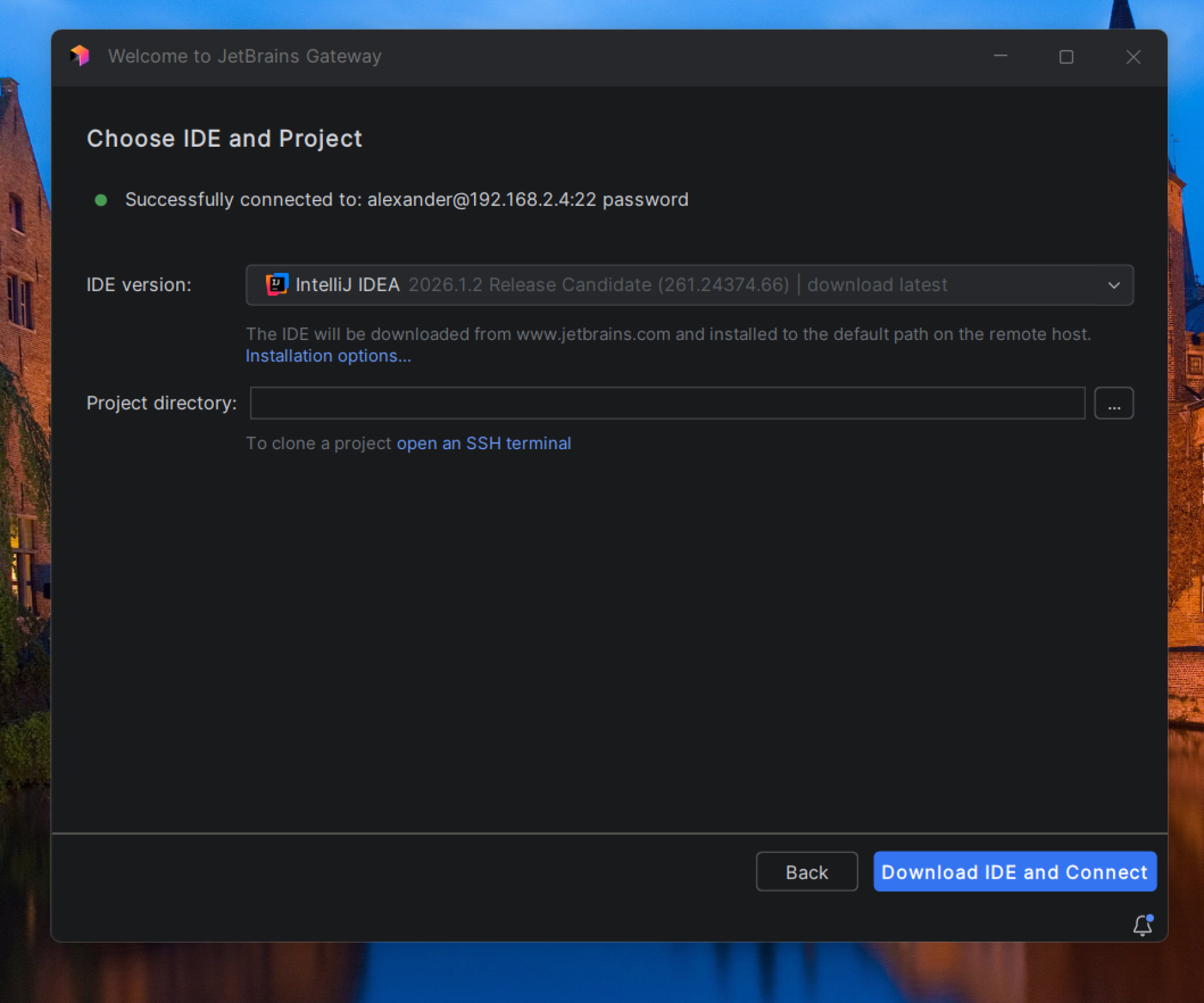
Task: Click the Successfully connected status text
Action: 406,200
